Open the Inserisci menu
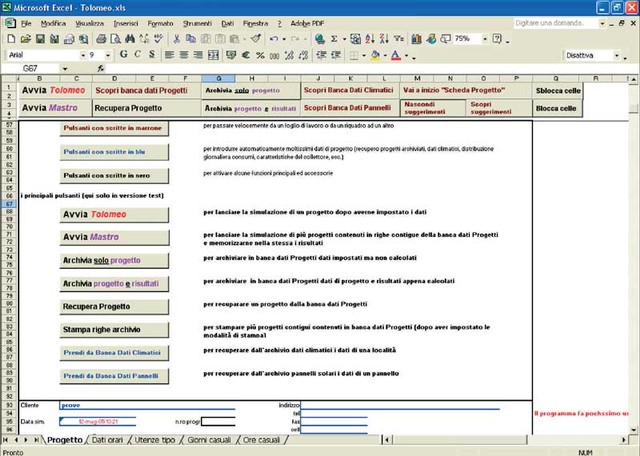The image size is (640, 456). 126,24
